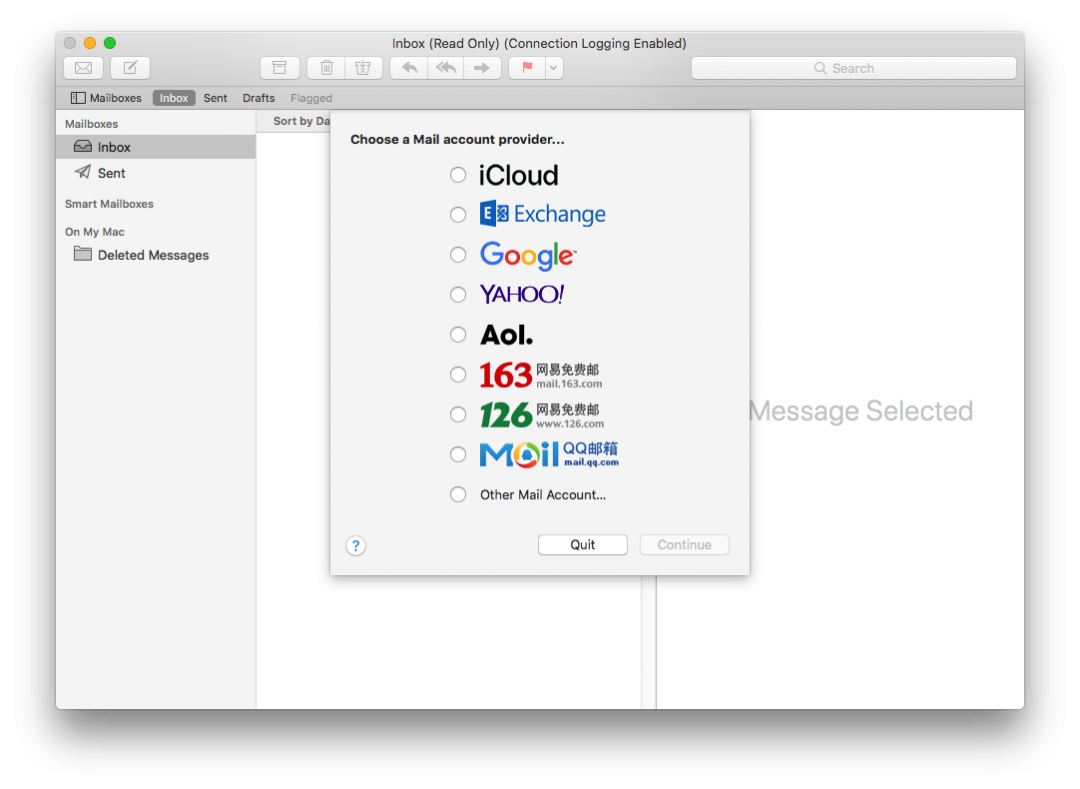Click the QQ Mail logo
1080x789 pixels.
click(x=549, y=454)
